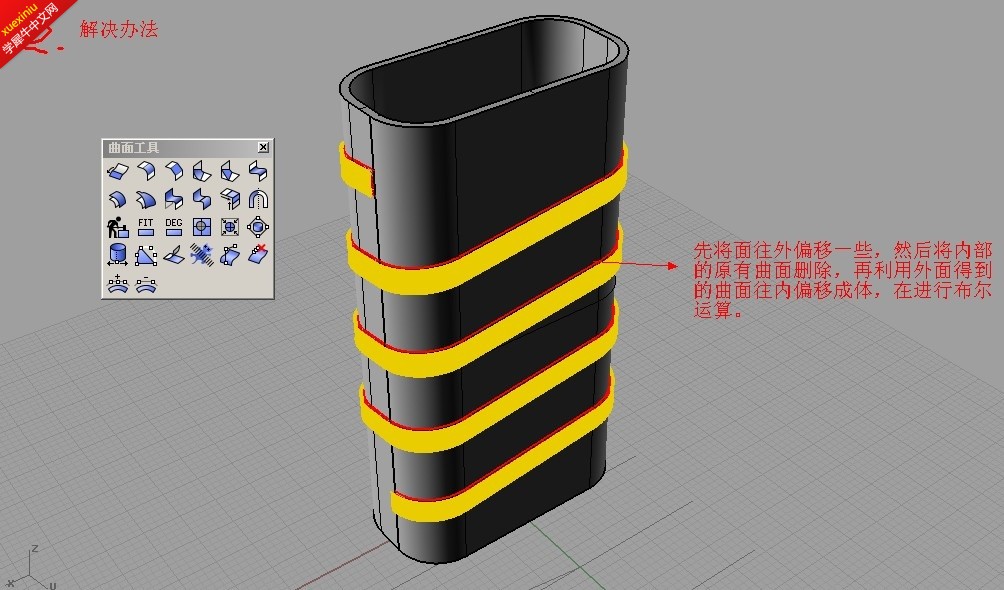Image resolution: width=1004 pixels, height=590 pixels.
Task: Select the Match Surface tool icon
Action: tap(174, 199)
